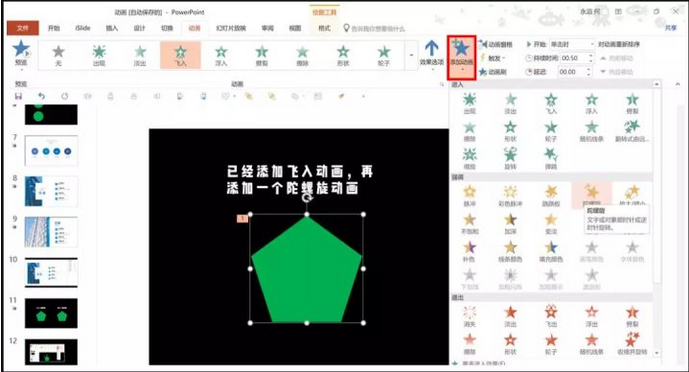Click the Share (共享) button
The image size is (689, 372).
click(670, 28)
